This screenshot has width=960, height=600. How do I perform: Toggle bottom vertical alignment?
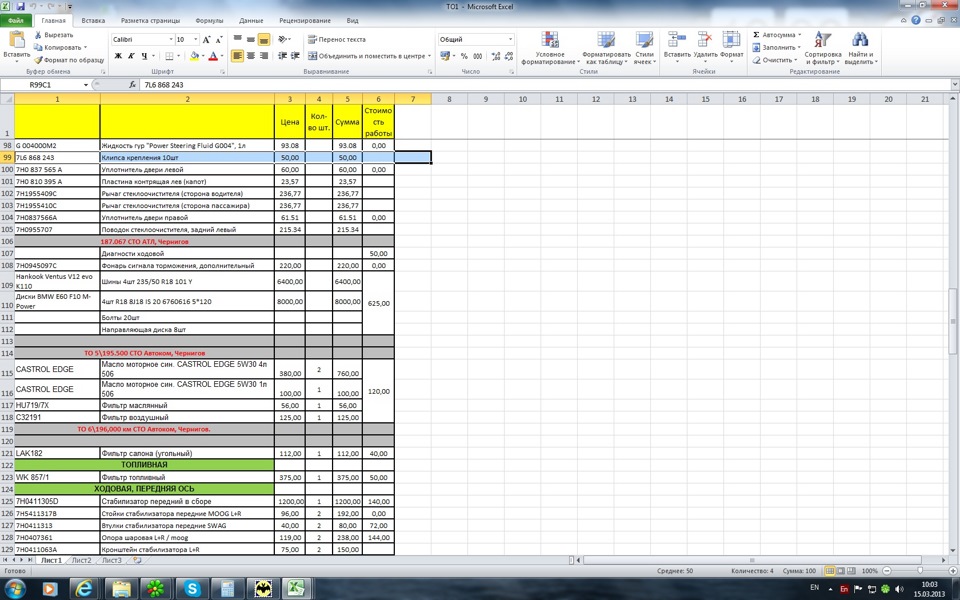pyautogui.click(x=264, y=39)
